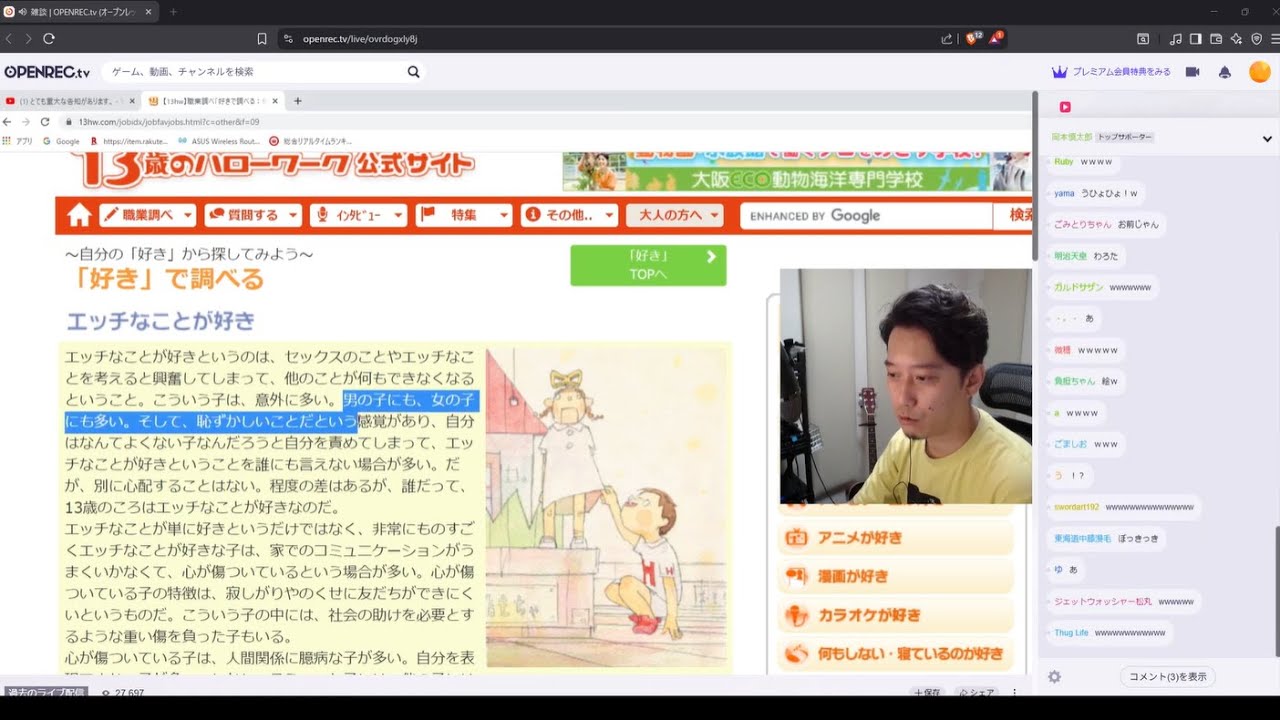Focus the ENHANCED BY Google search field

pos(865,215)
